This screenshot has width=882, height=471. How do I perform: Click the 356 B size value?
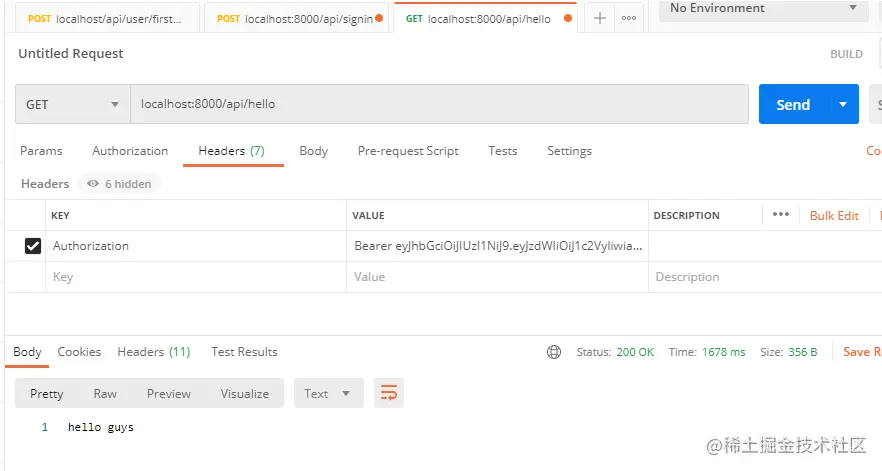pyautogui.click(x=803, y=352)
